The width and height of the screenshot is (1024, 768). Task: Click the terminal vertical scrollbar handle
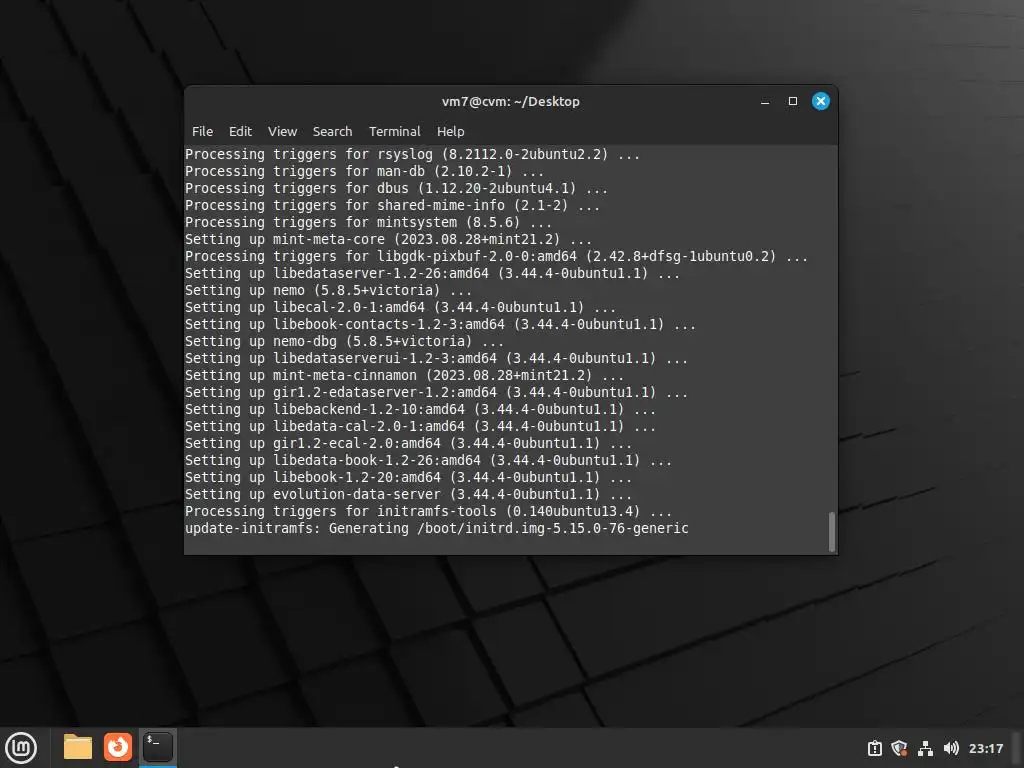pos(831,532)
